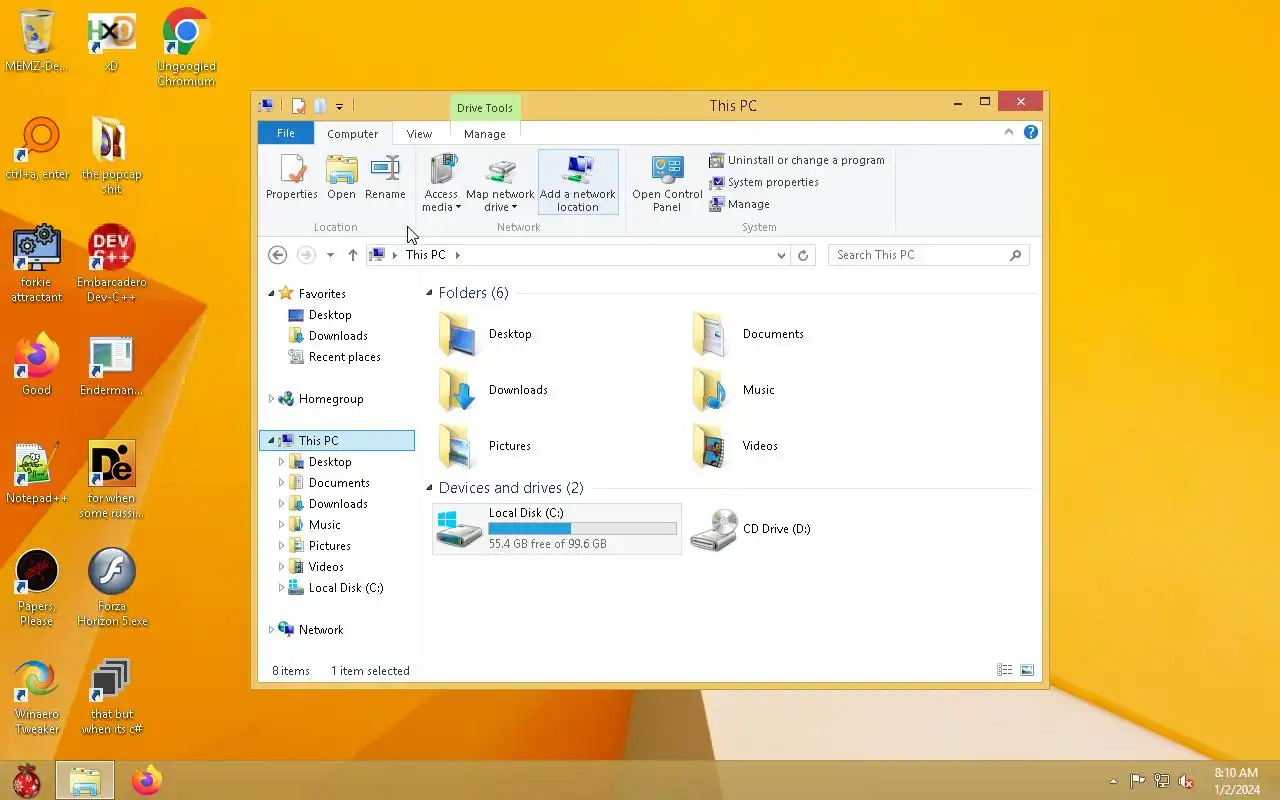This screenshot has width=1280, height=800.
Task: Click the muted volume tray icon
Action: [1186, 782]
